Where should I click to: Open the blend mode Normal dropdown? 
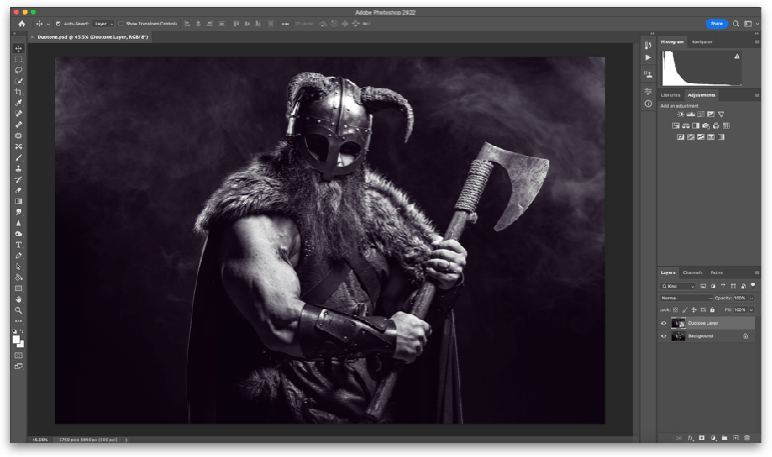[x=684, y=298]
